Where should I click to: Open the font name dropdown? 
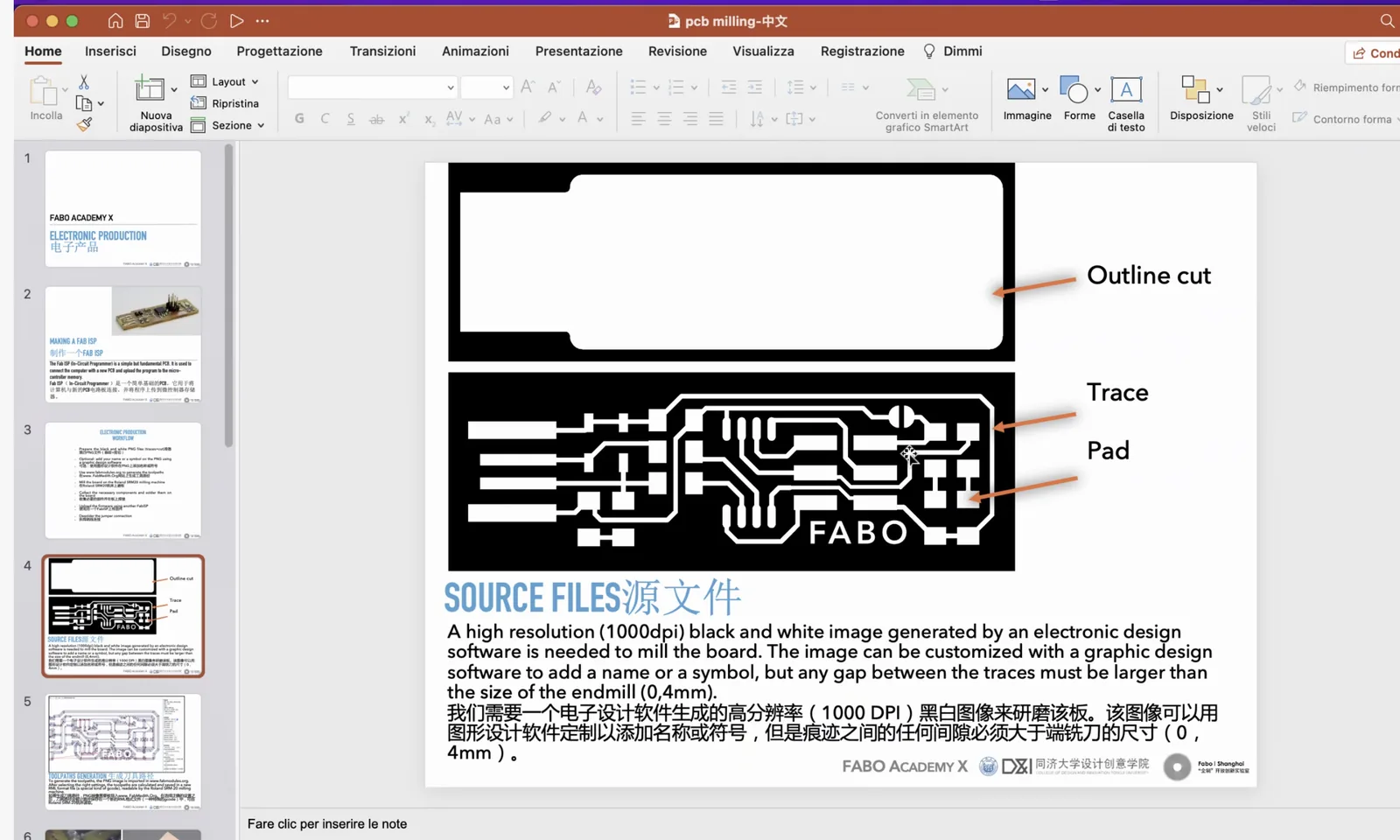[446, 87]
